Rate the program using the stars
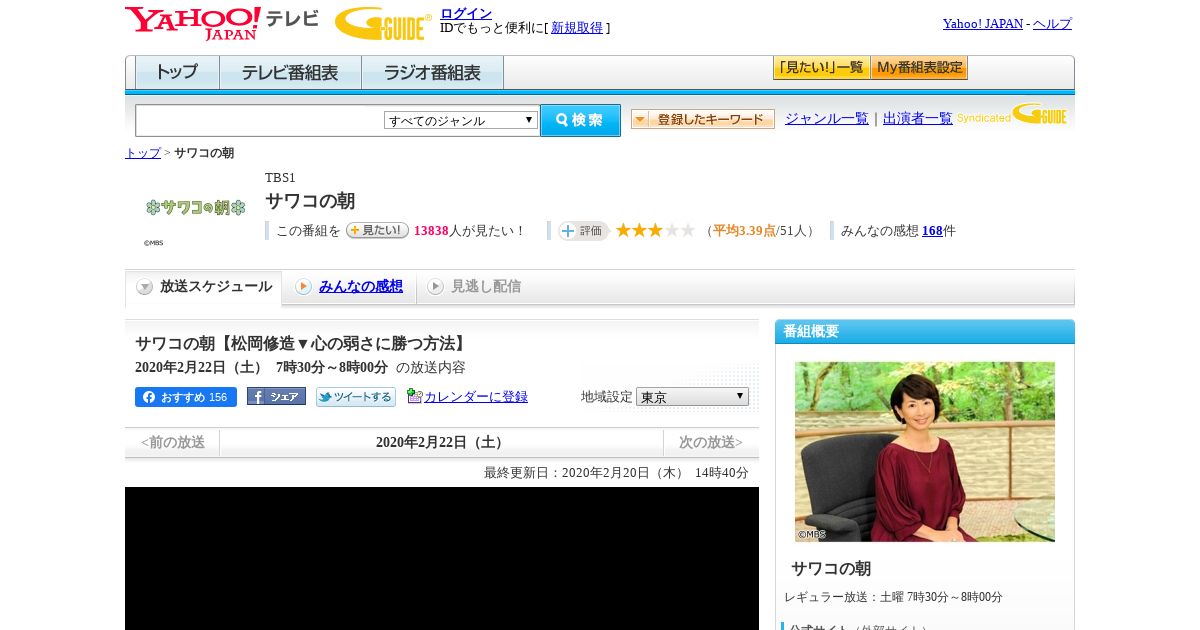1200x630 pixels. coord(655,231)
